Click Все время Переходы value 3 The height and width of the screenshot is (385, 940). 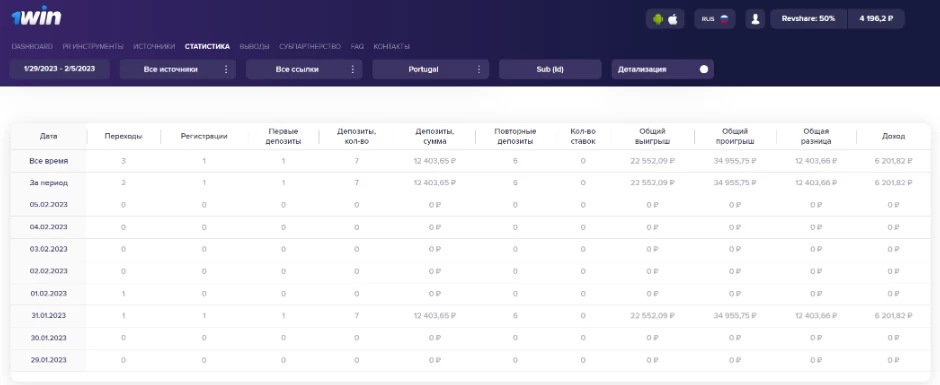click(123, 161)
